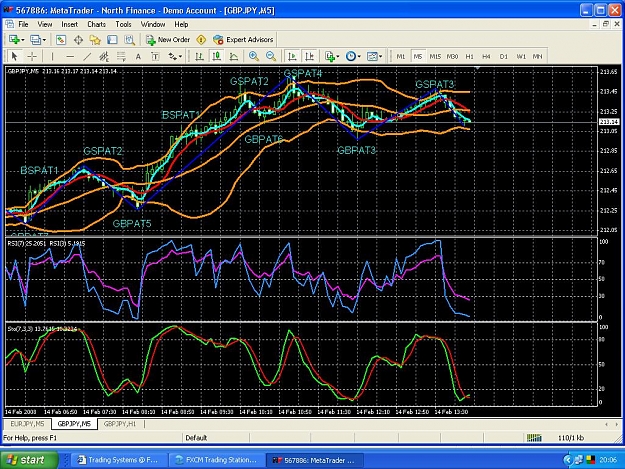Set timeframe to M30

click(452, 57)
